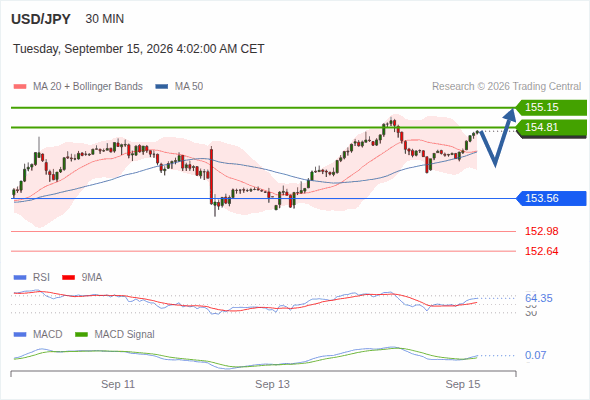Viewport: 590px width, 400px height.
Task: Click the USD/JPY chart title
Action: point(41,19)
